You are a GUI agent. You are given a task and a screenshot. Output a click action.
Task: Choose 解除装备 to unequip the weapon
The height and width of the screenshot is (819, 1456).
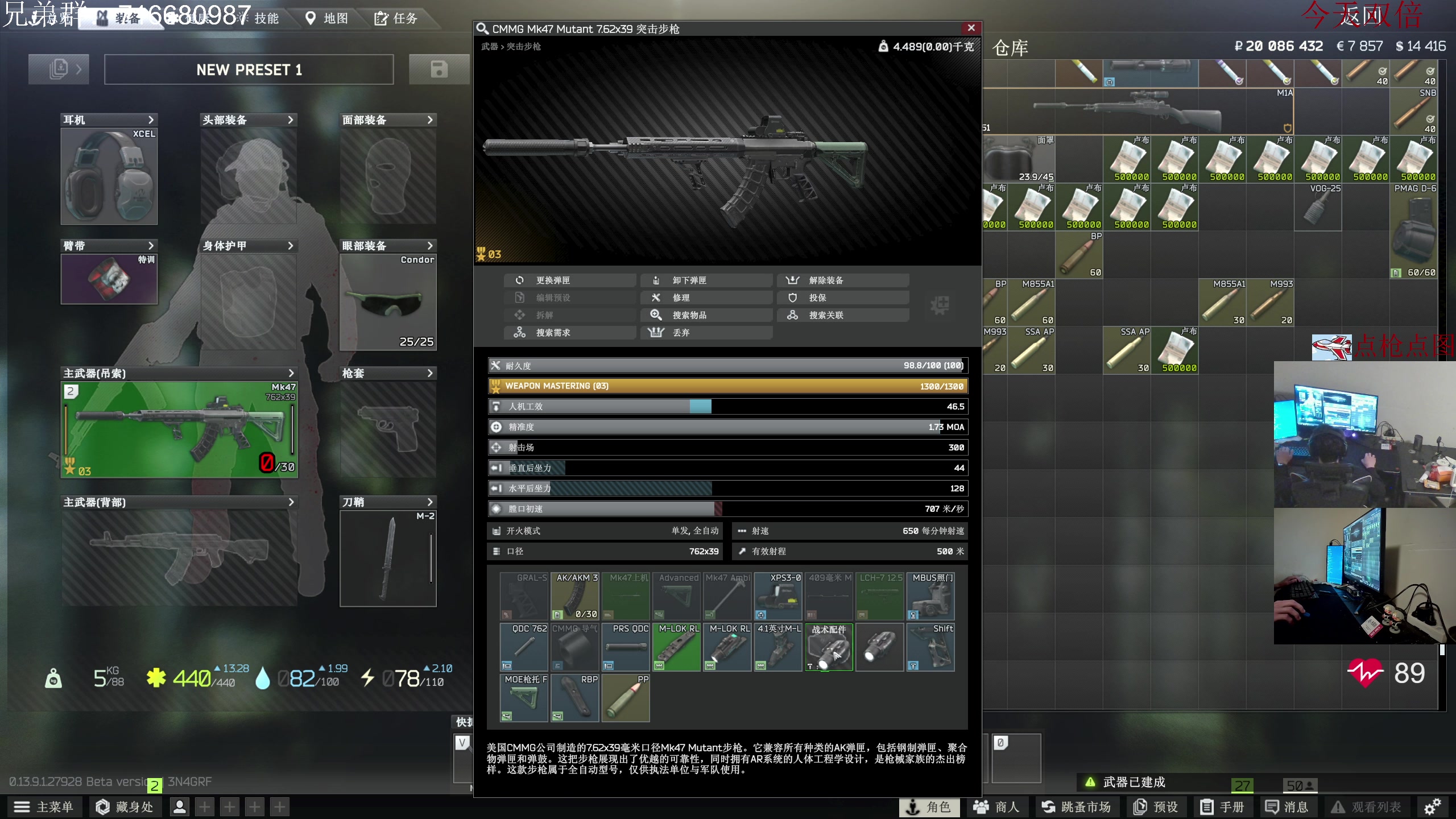point(843,280)
